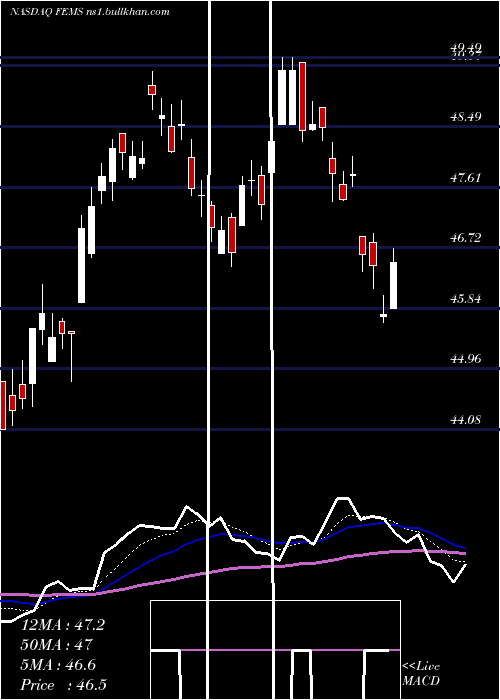Click the 48.49 price level label

pyautogui.click(x=466, y=117)
